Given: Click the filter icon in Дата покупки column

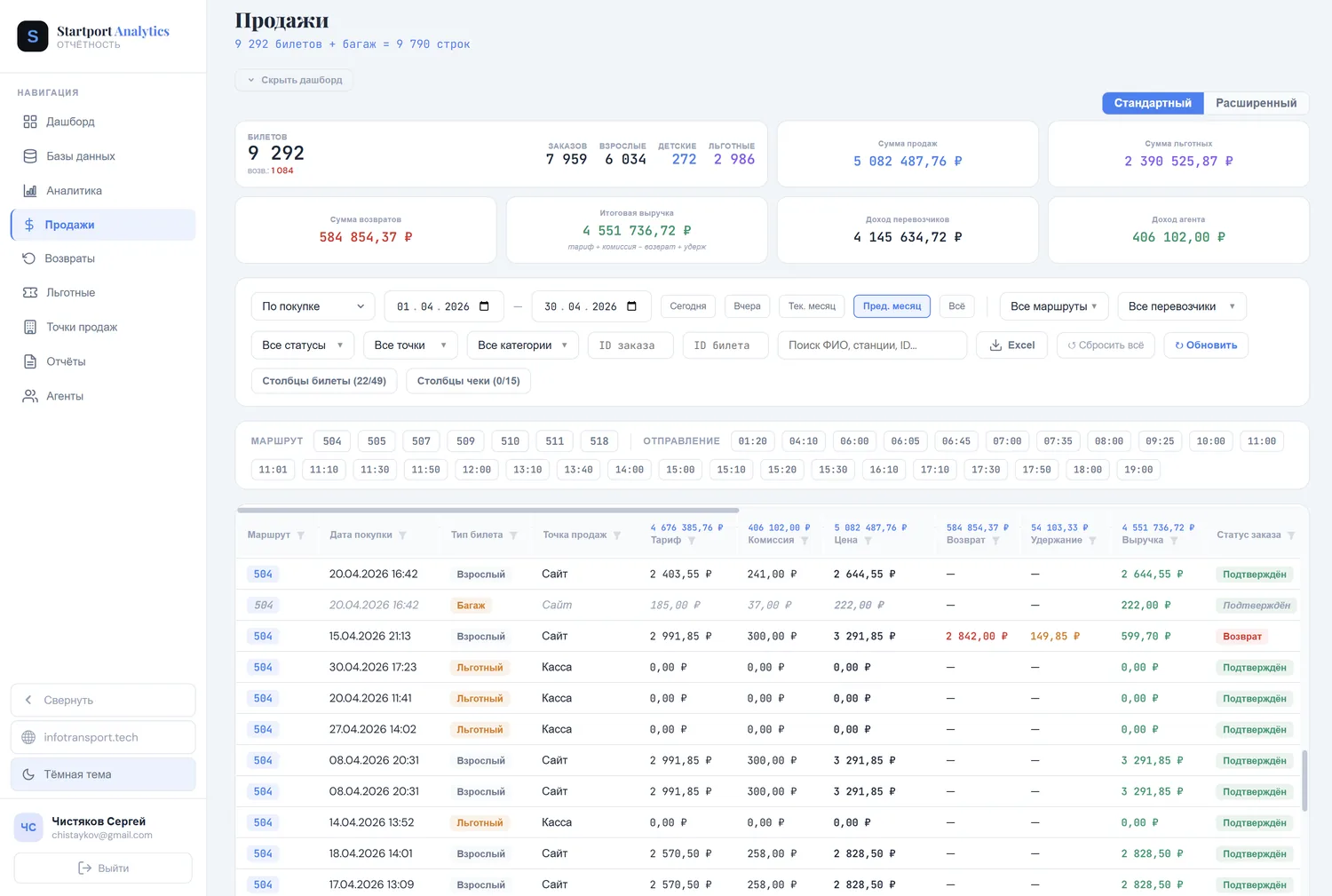Looking at the screenshot, I should coord(402,535).
